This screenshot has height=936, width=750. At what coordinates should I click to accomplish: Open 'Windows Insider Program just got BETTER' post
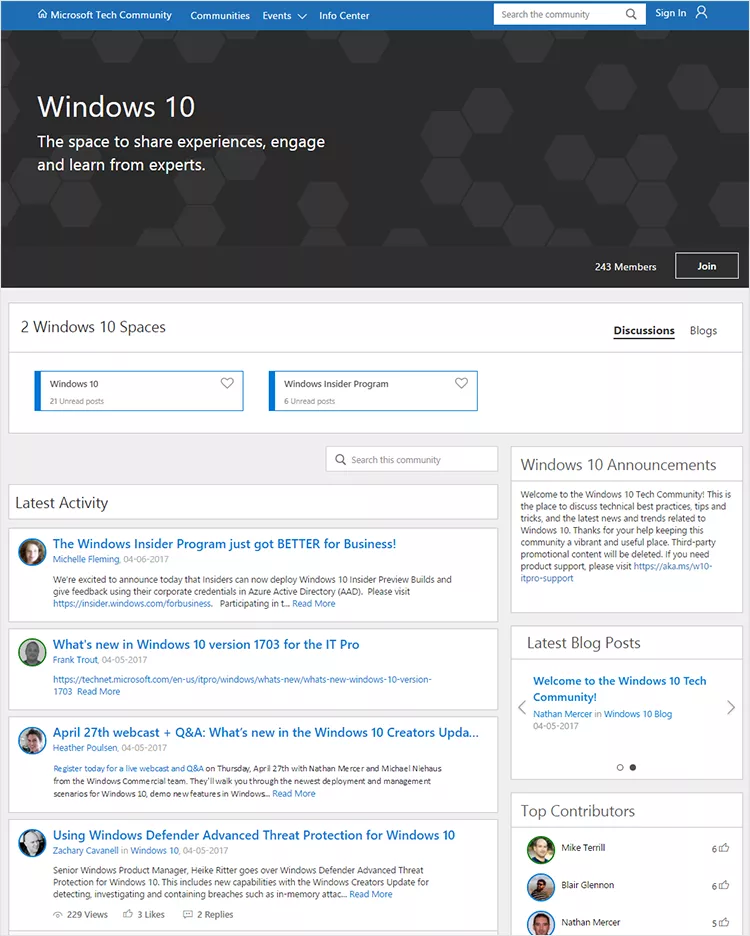tap(224, 544)
